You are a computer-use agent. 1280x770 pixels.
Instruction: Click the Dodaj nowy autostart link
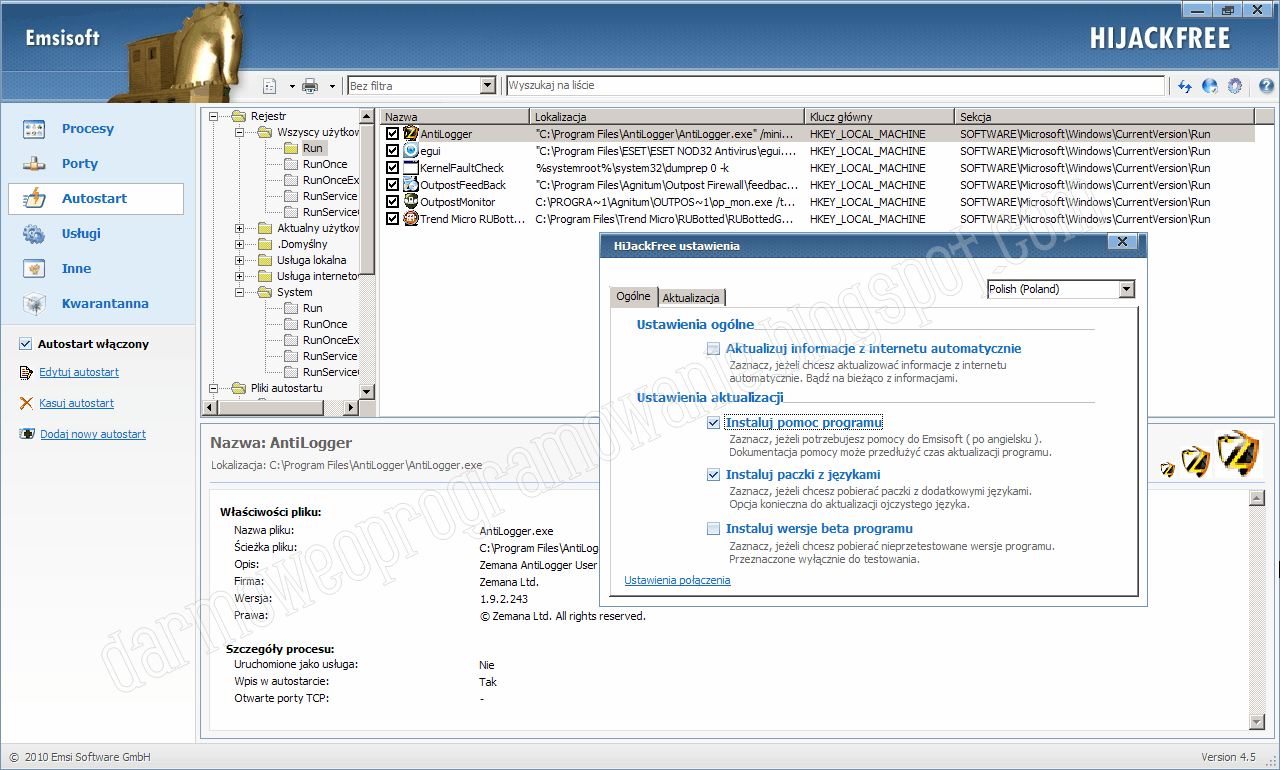pyautogui.click(x=93, y=435)
